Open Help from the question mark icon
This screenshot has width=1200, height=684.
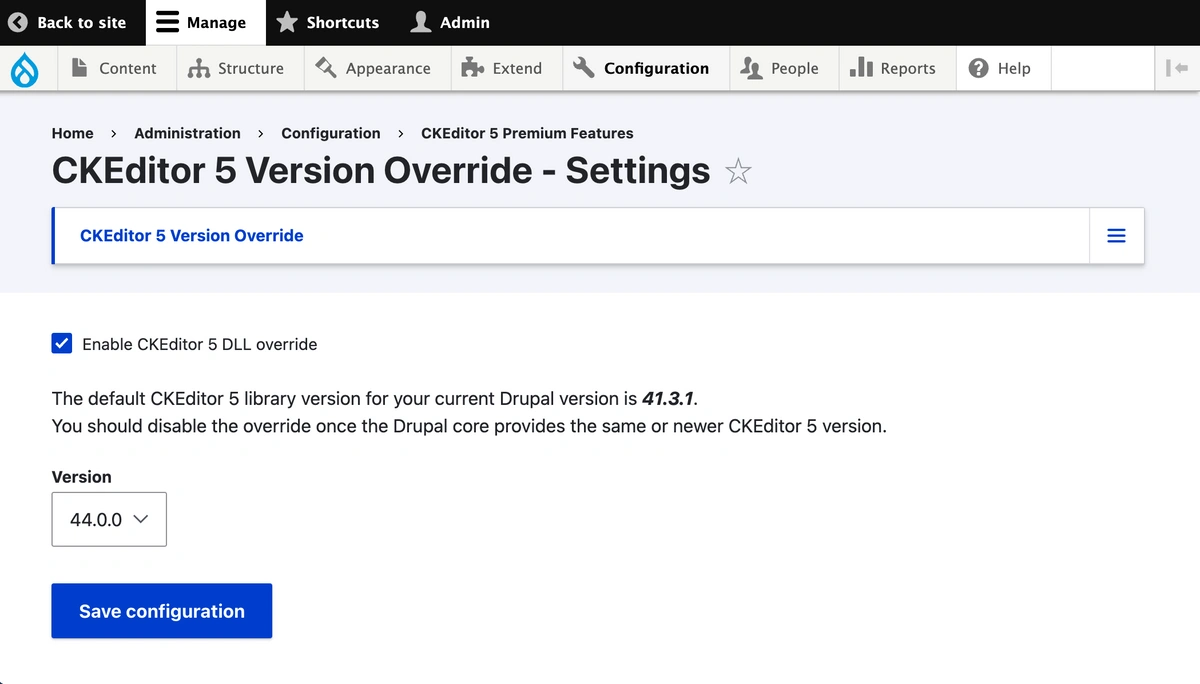pos(980,68)
